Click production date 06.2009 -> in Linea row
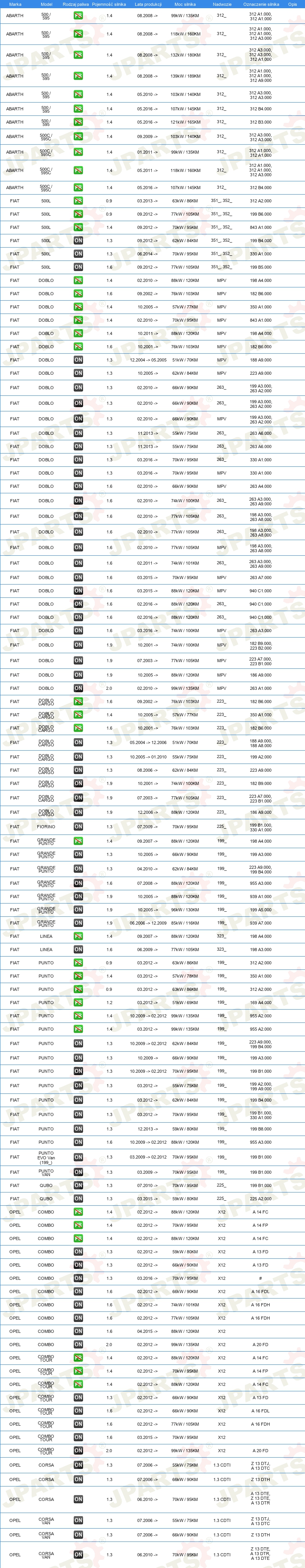The height and width of the screenshot is (1568, 305). coord(147,950)
